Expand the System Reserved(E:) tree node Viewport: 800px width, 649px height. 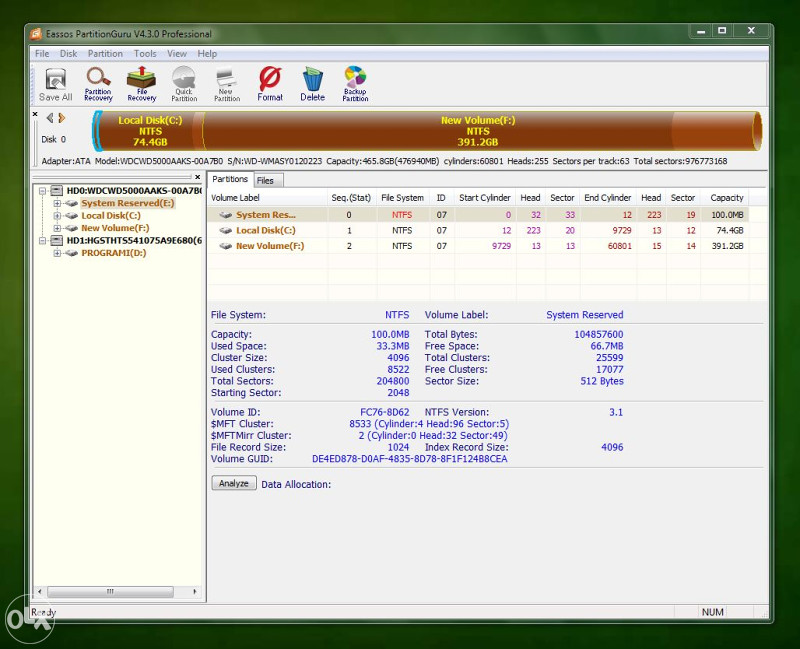tap(57, 203)
